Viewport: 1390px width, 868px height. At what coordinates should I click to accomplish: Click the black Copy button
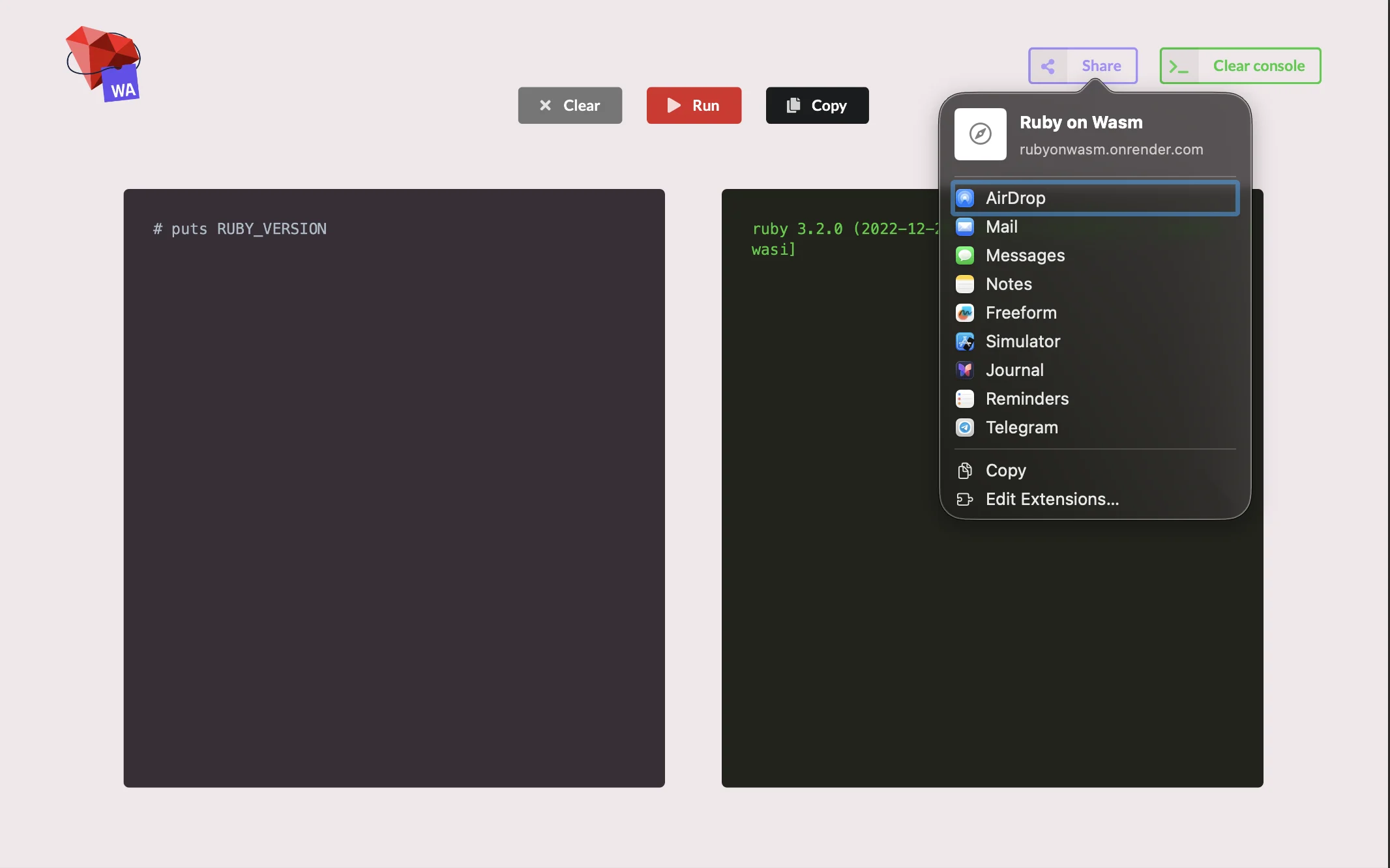pos(817,106)
